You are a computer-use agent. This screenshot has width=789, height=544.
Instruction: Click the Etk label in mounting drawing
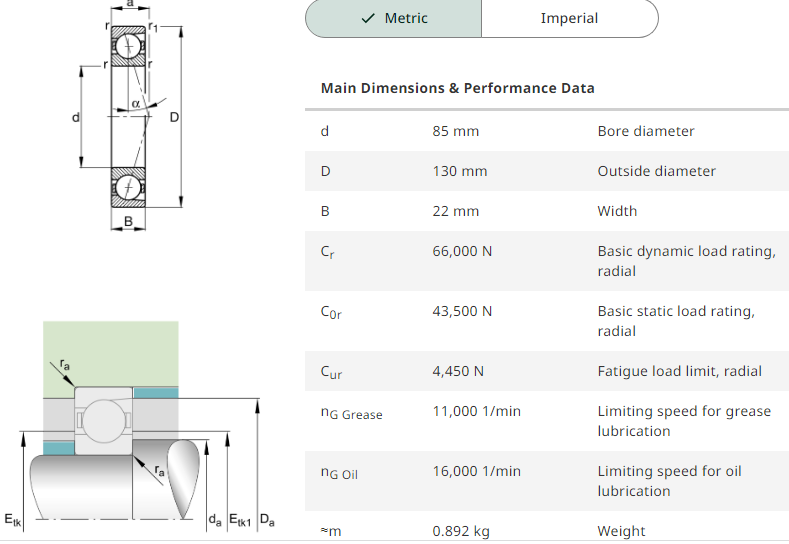coord(13,520)
